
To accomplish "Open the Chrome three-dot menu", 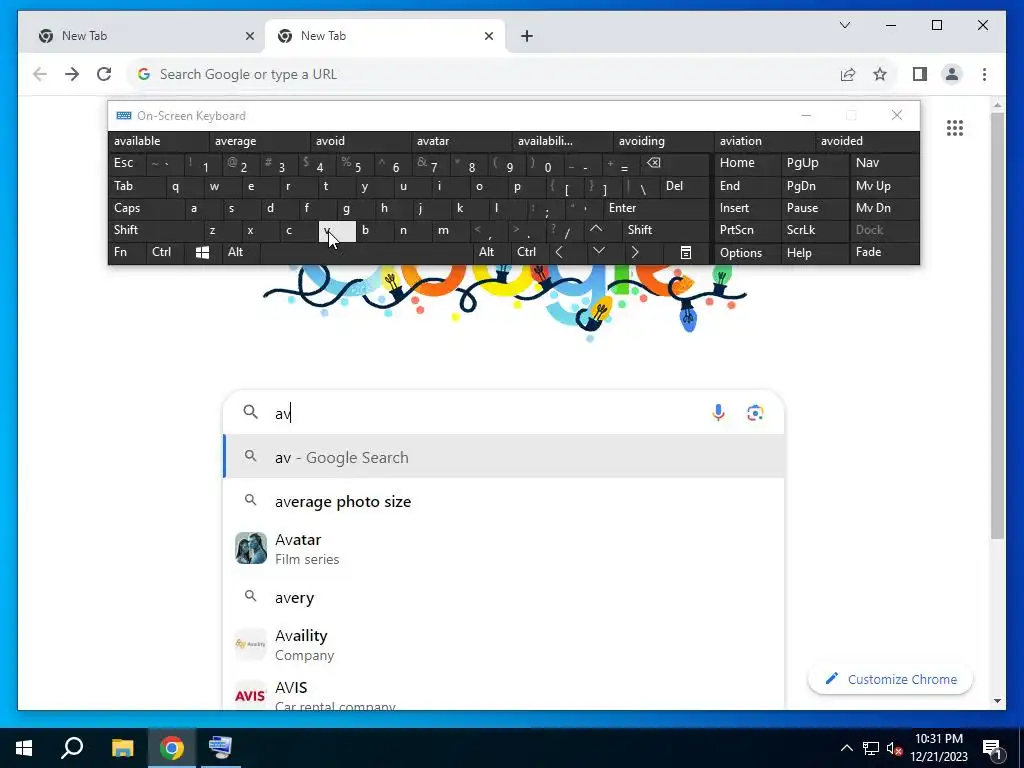I will [984, 74].
